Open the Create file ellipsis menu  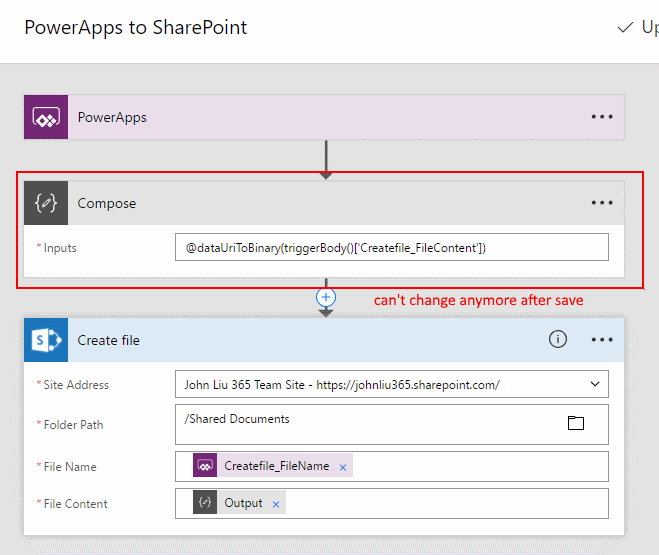coord(601,340)
